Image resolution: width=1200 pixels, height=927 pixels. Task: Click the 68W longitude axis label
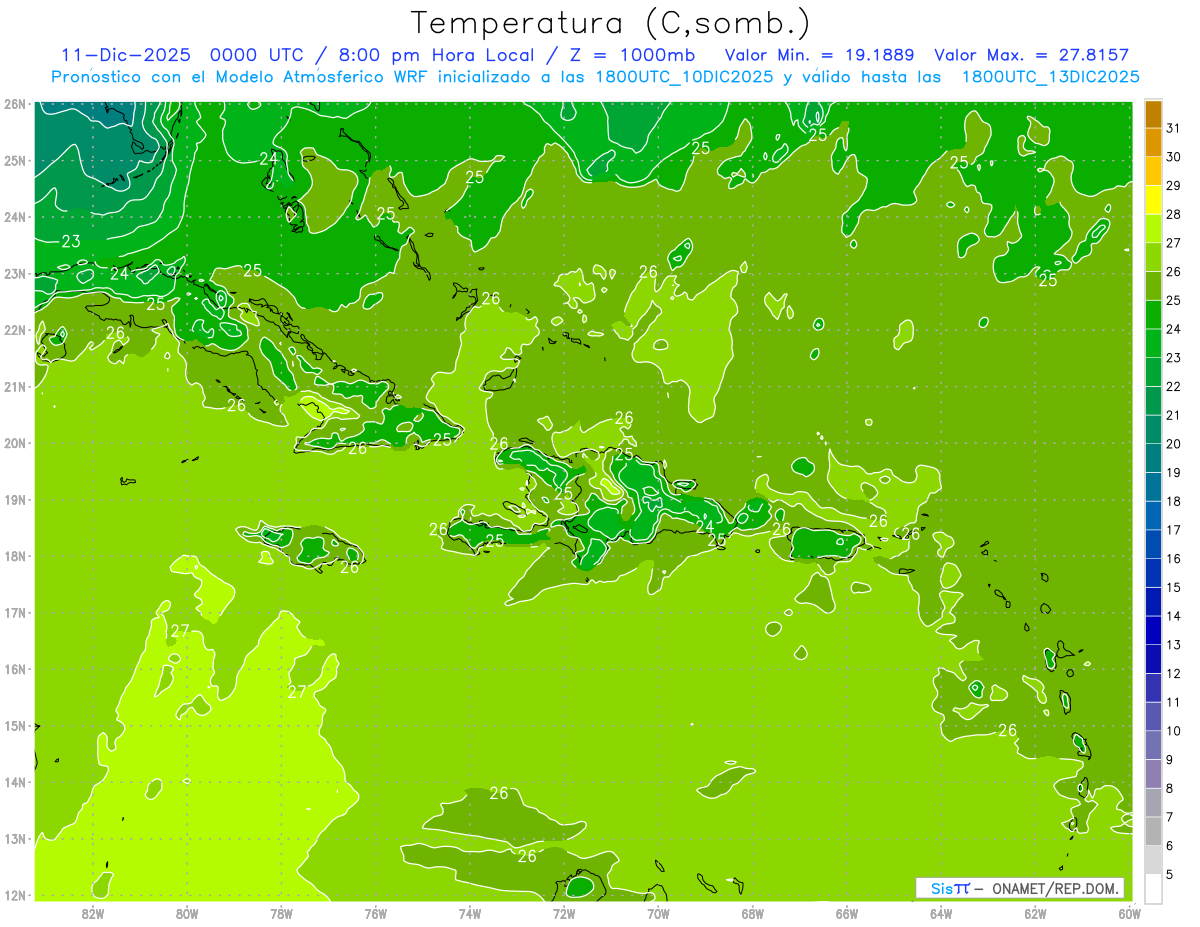pos(753,913)
